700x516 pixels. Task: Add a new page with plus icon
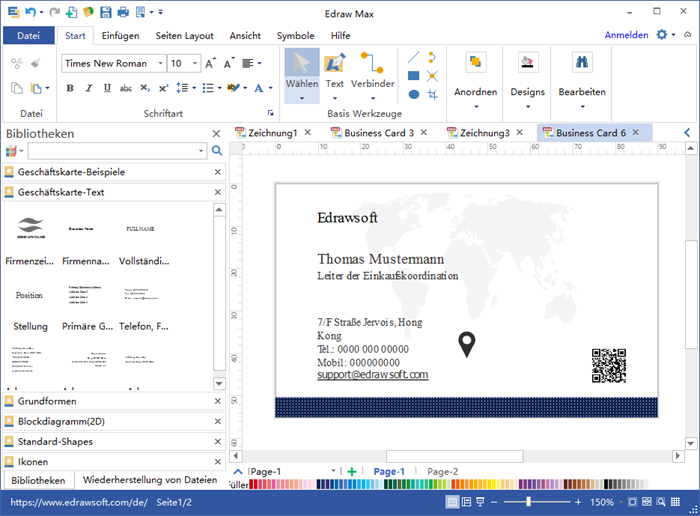352,471
